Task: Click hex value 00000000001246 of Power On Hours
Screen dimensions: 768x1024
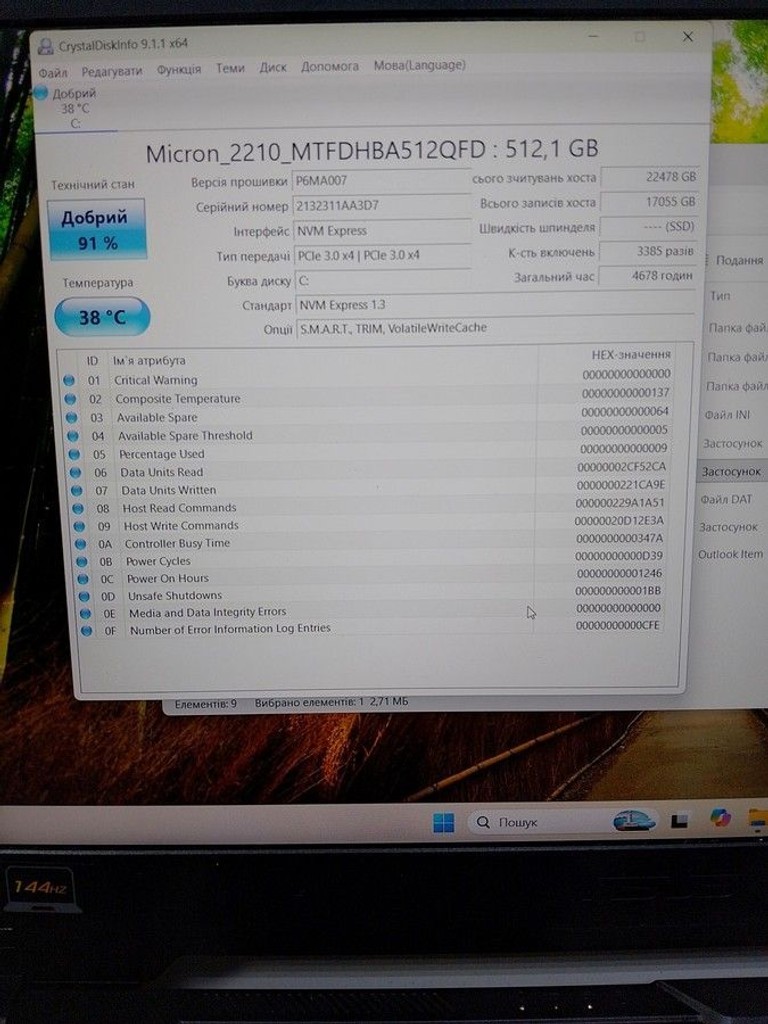Action: [619, 573]
